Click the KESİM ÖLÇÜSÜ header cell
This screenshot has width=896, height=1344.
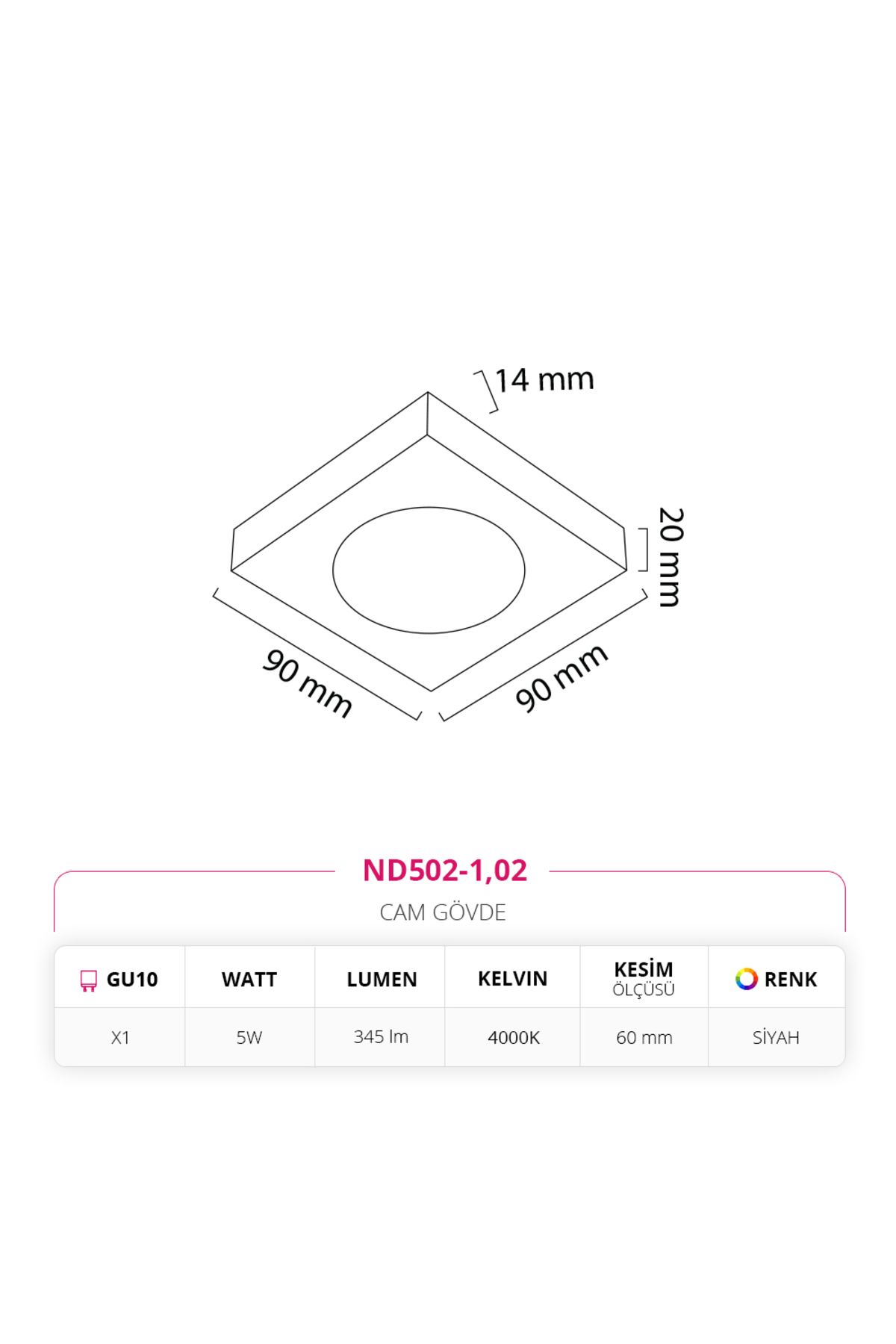click(644, 978)
